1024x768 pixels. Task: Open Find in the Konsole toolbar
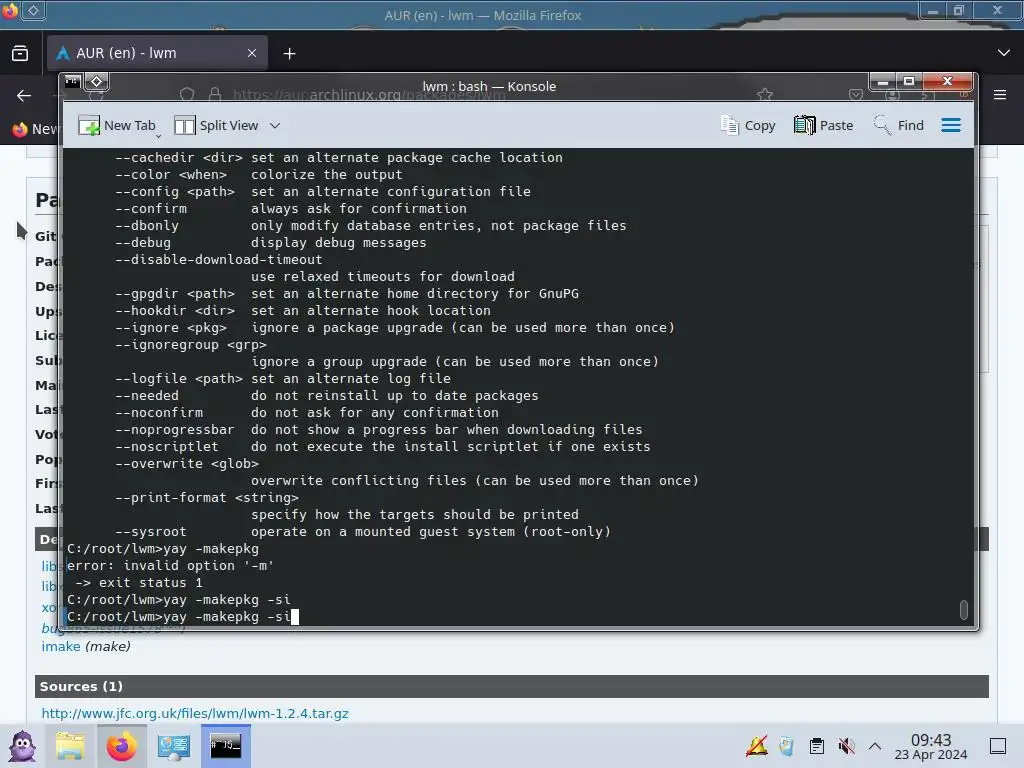(x=899, y=125)
